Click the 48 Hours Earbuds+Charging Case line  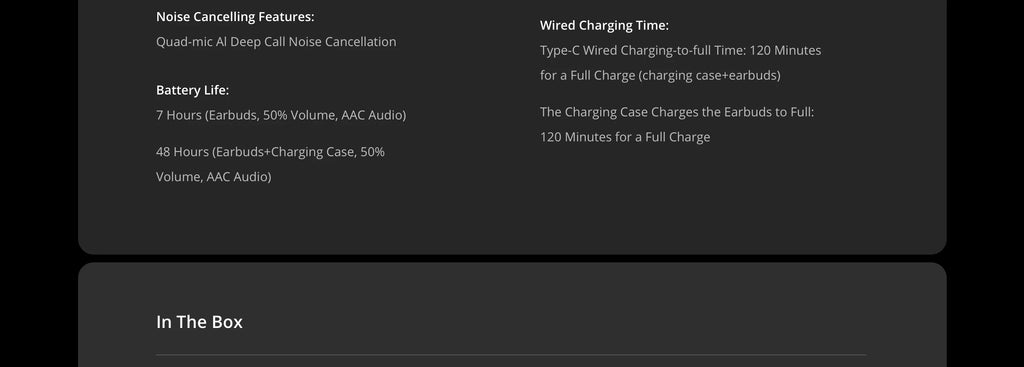click(x=270, y=152)
